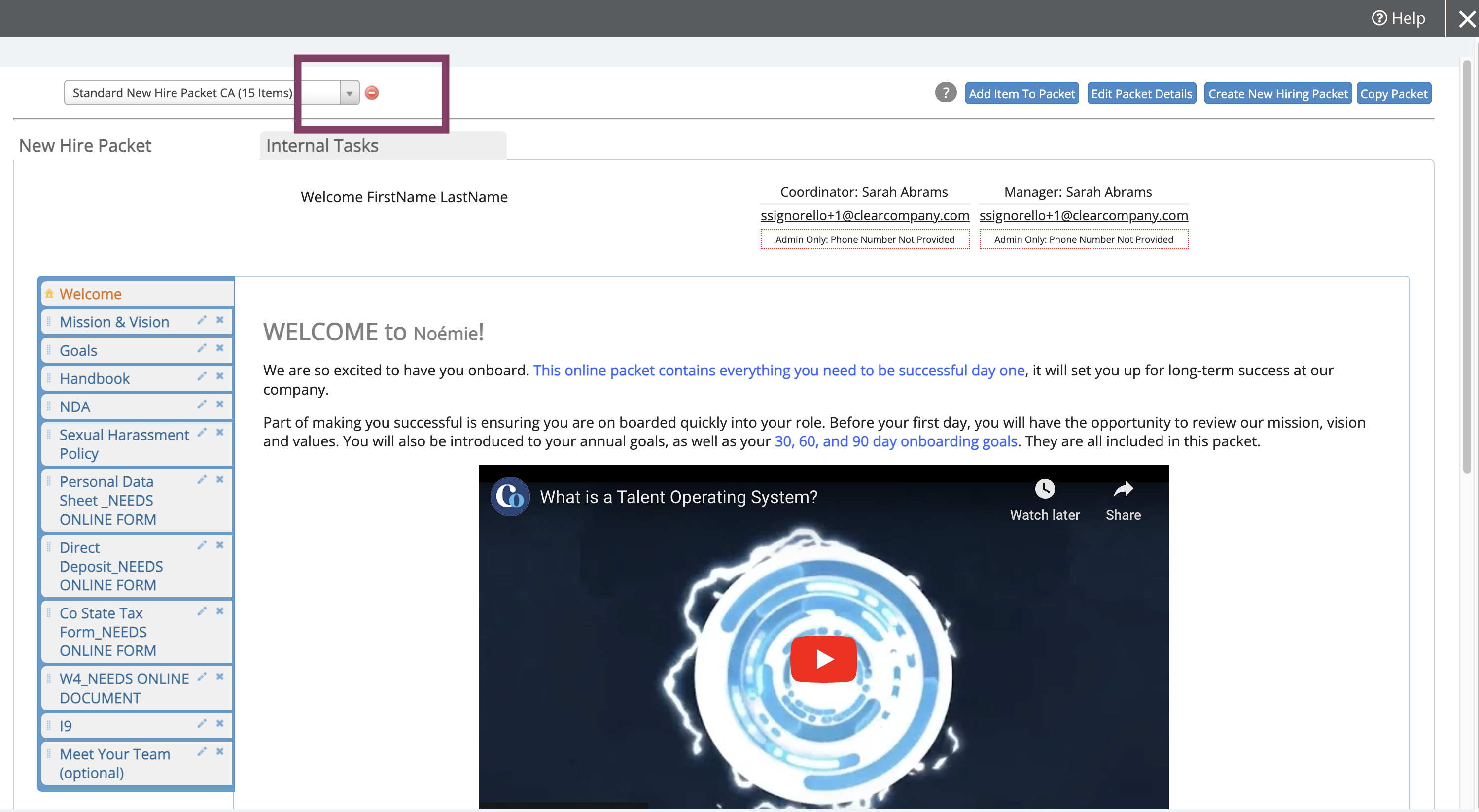Click the pencil icon beside Handbook
Viewport: 1479px width, 812px height.
click(x=202, y=376)
